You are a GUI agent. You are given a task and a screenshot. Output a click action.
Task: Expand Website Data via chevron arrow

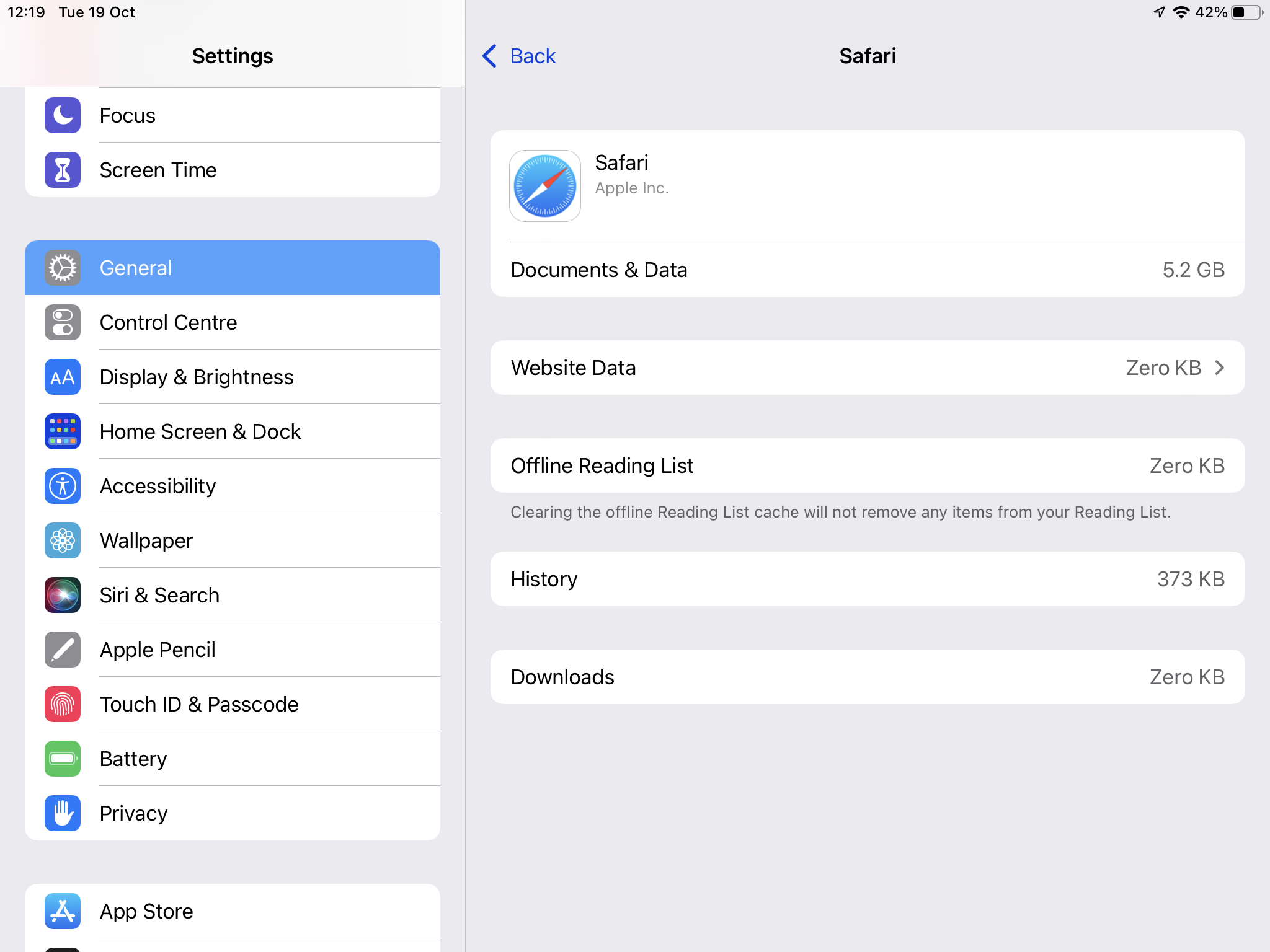point(1220,368)
